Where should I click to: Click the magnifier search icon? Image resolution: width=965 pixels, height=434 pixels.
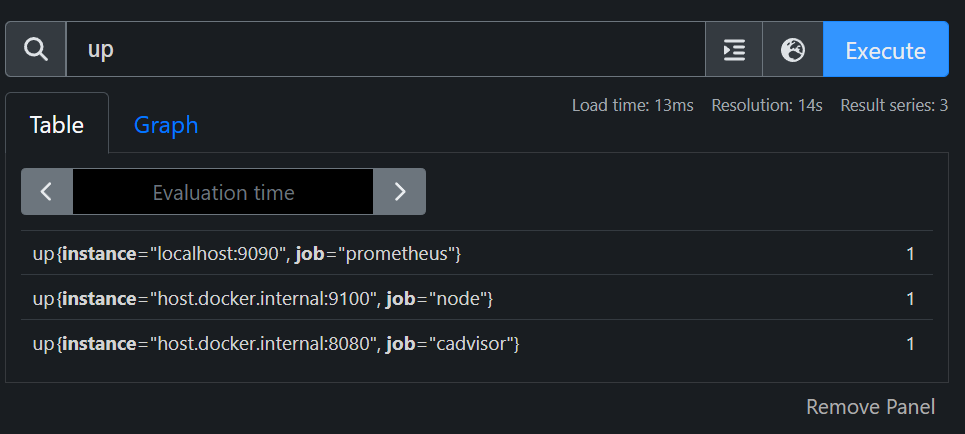tap(36, 49)
